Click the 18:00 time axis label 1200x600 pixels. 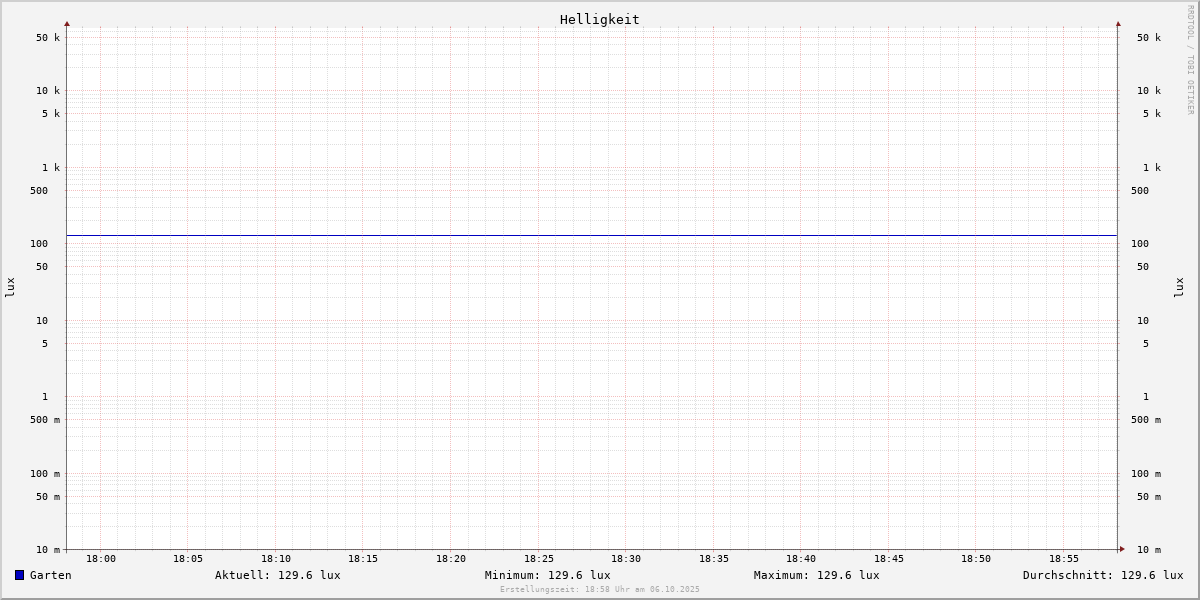101,559
